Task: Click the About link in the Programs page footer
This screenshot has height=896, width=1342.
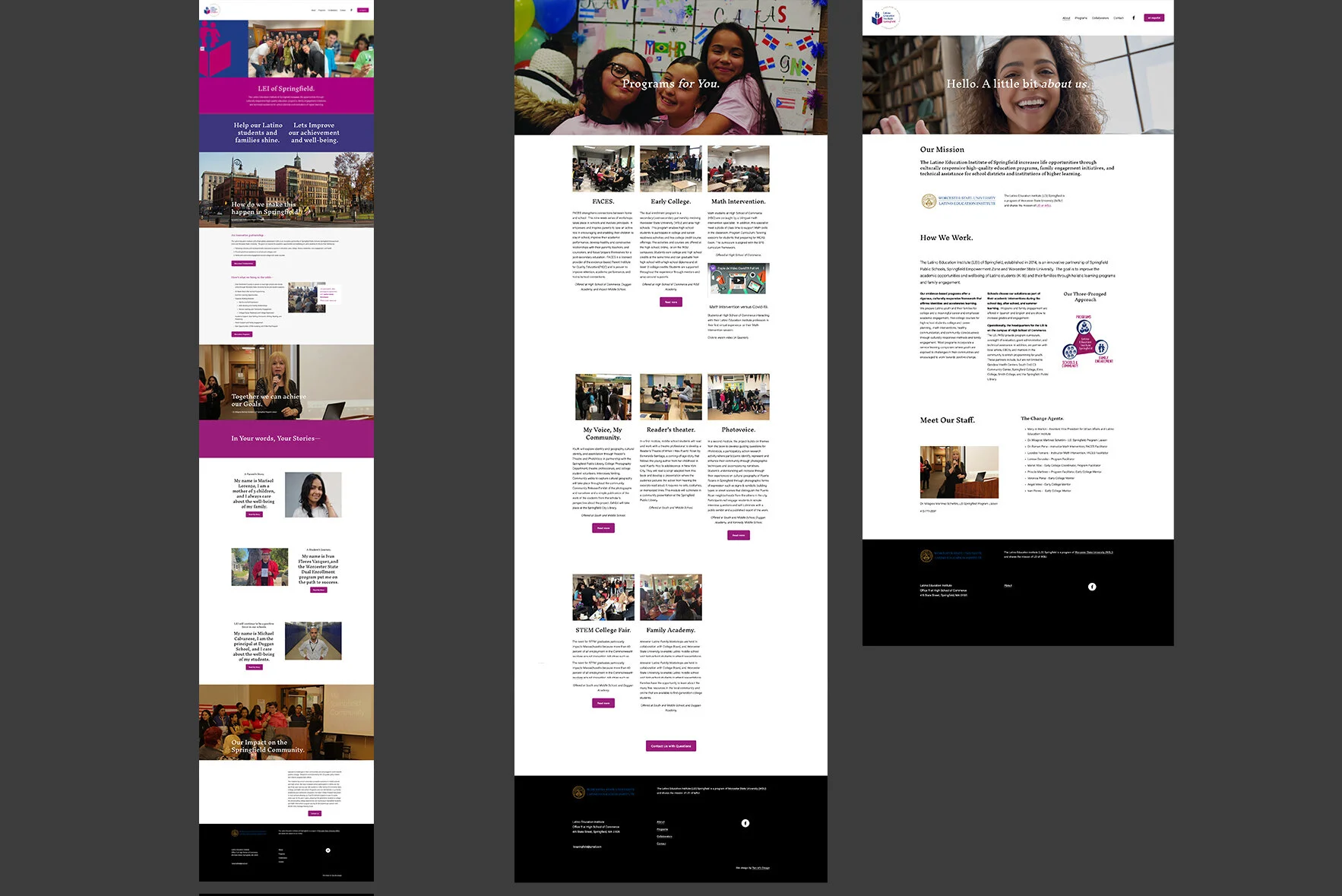Action: (660, 822)
